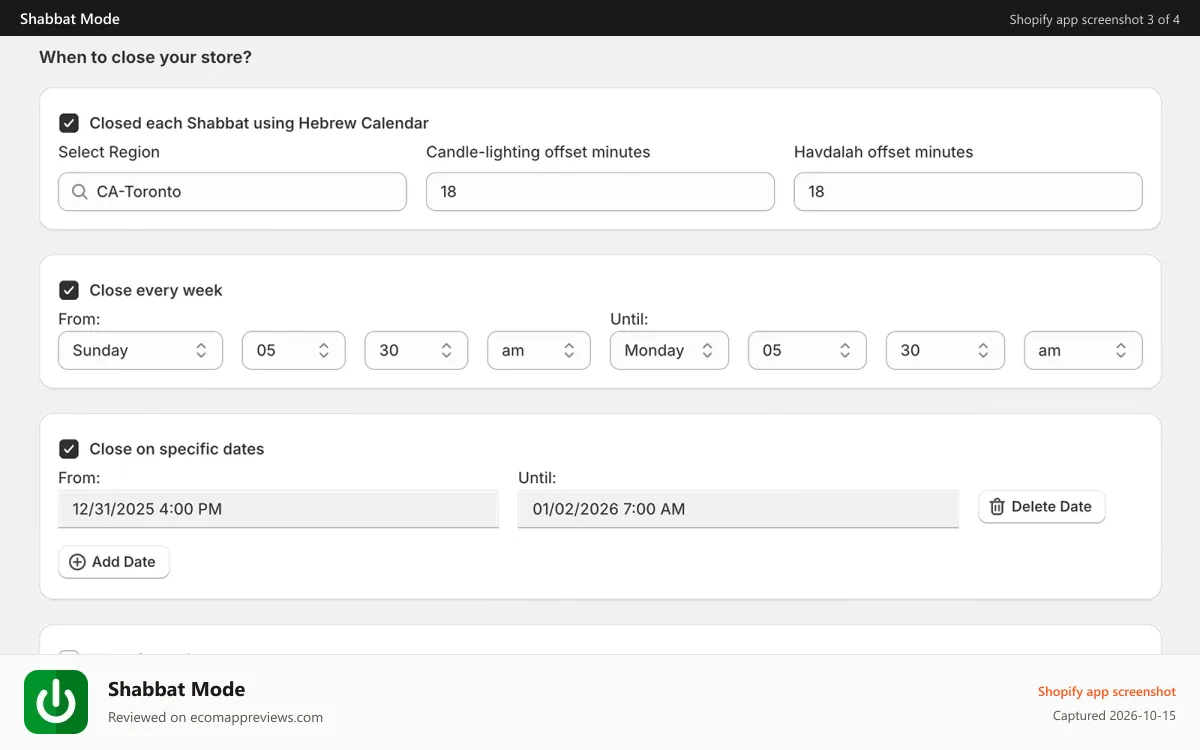This screenshot has width=1200, height=750.
Task: Click the search icon in Select Region field
Action: (79, 191)
